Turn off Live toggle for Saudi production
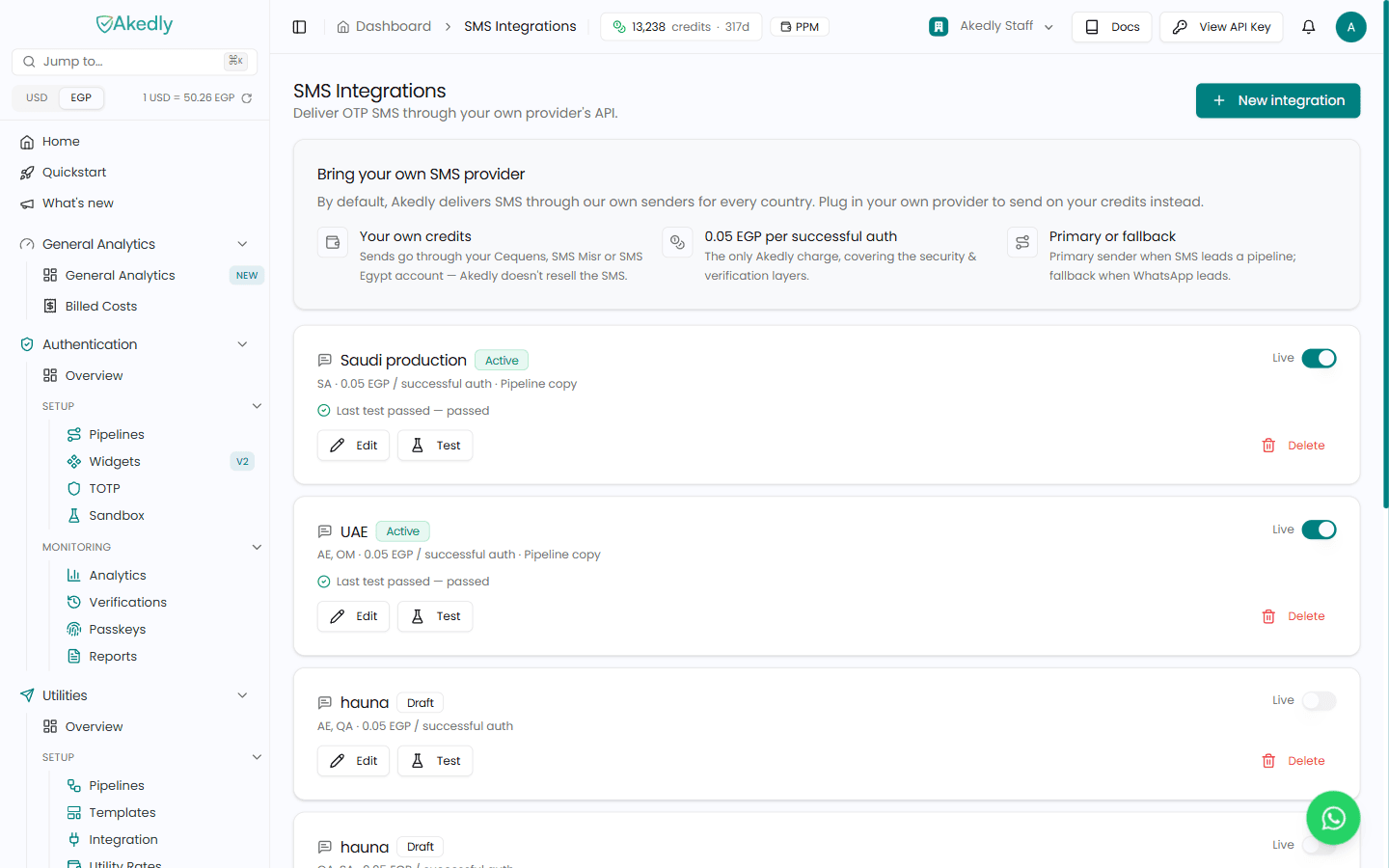Image resolution: width=1389 pixels, height=868 pixels. 1319,359
